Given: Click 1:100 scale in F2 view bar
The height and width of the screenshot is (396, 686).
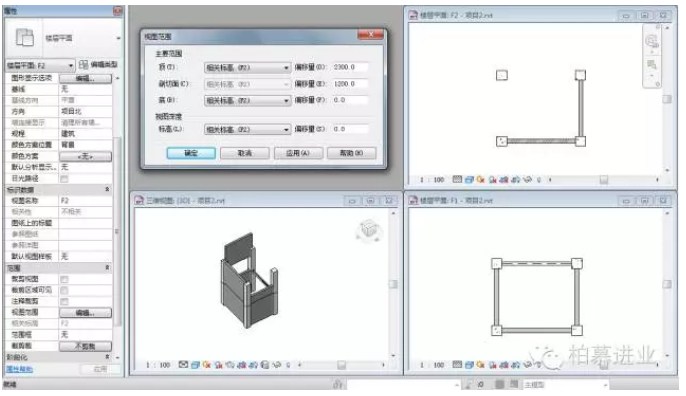Looking at the screenshot, I should 432,180.
